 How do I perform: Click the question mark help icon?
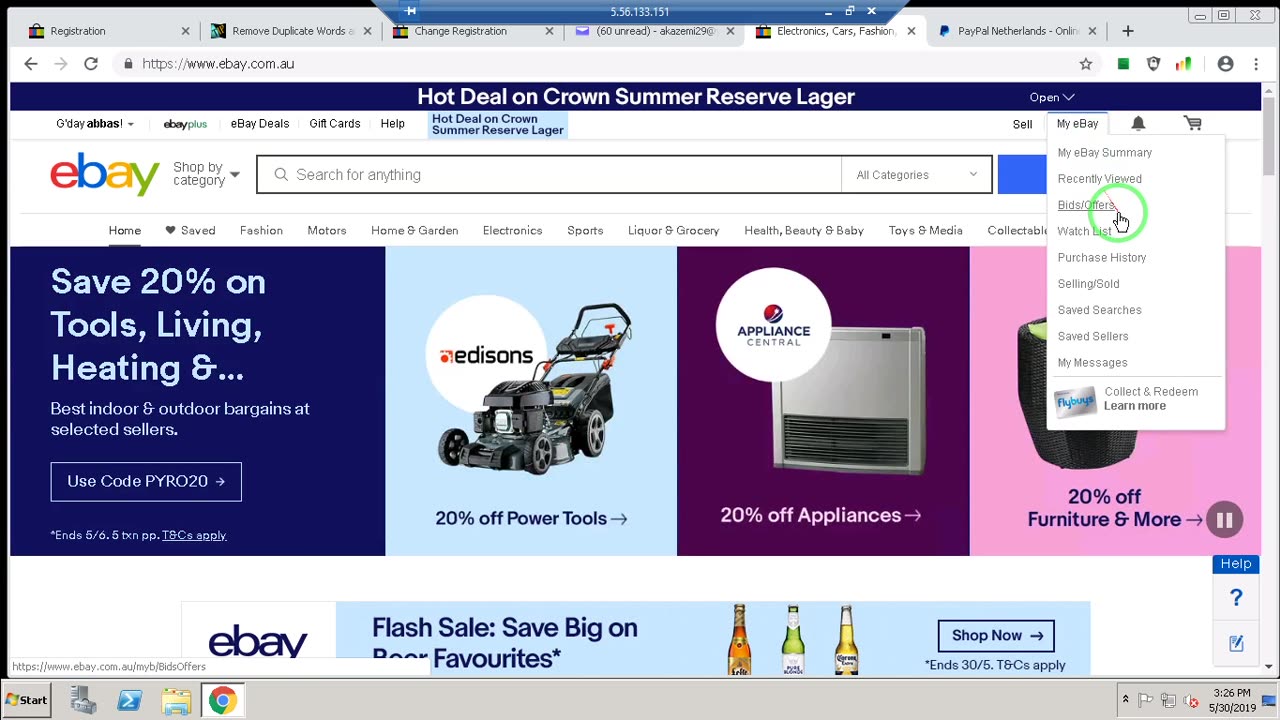1236,598
